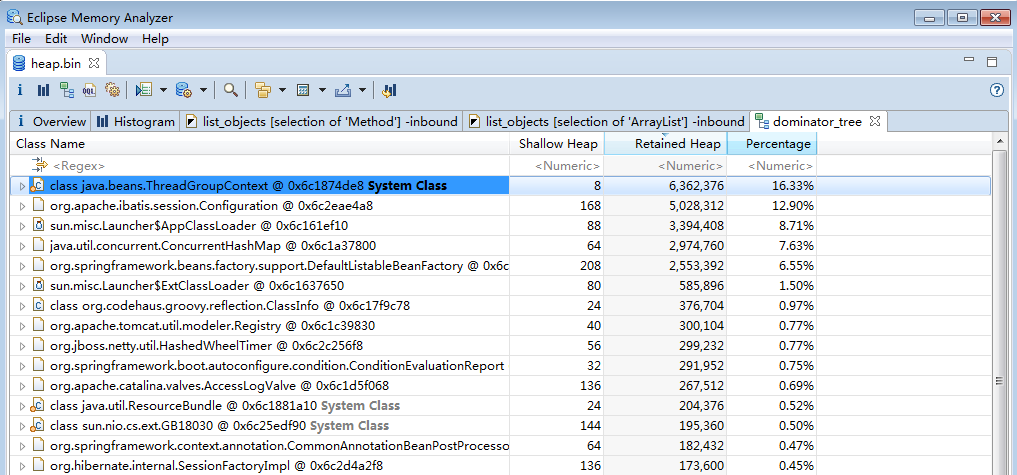Sort by the Retained Heap column header
Image resolution: width=1017 pixels, height=475 pixels.
[677, 144]
